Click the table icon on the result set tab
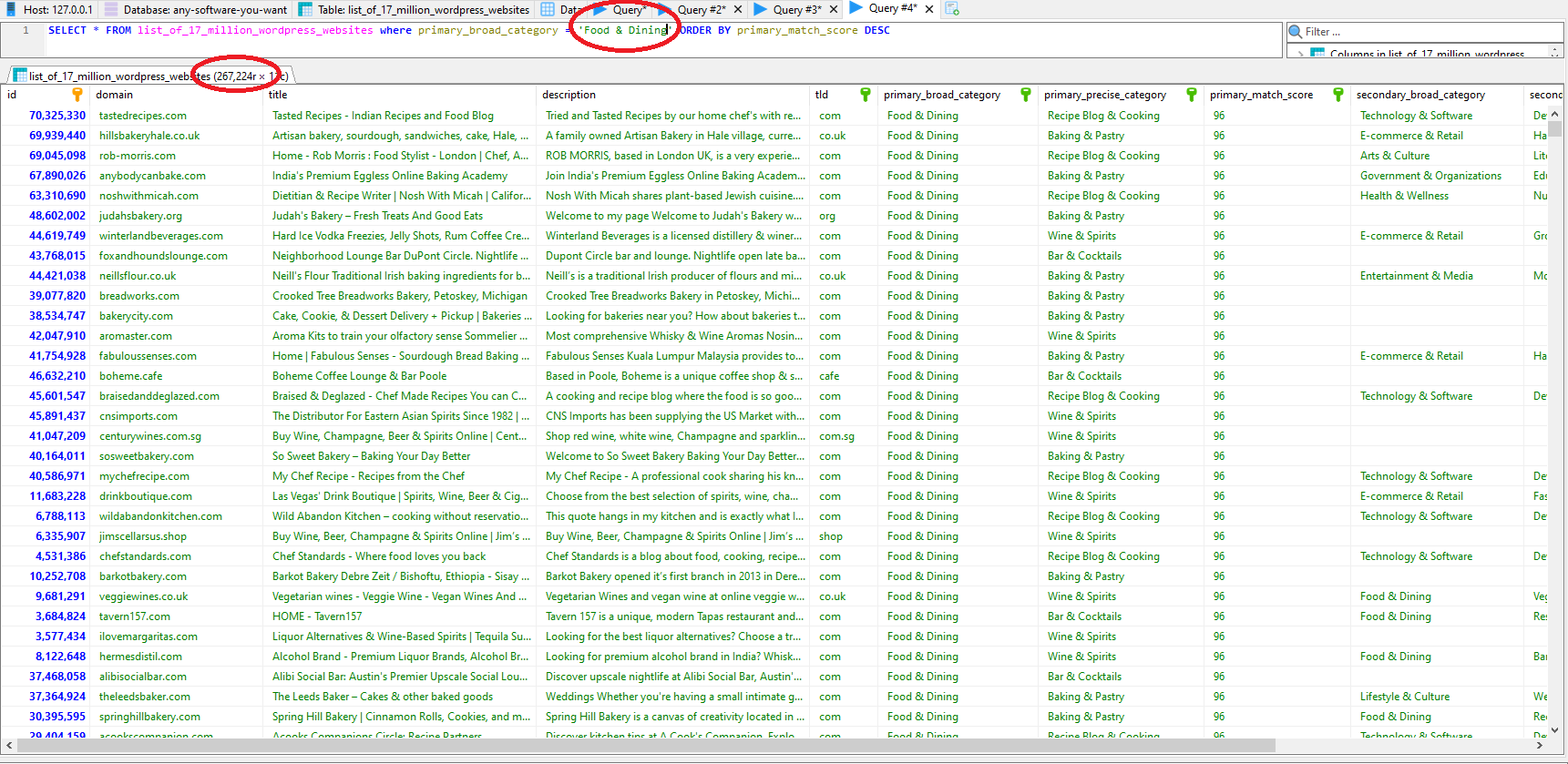 [x=20, y=76]
